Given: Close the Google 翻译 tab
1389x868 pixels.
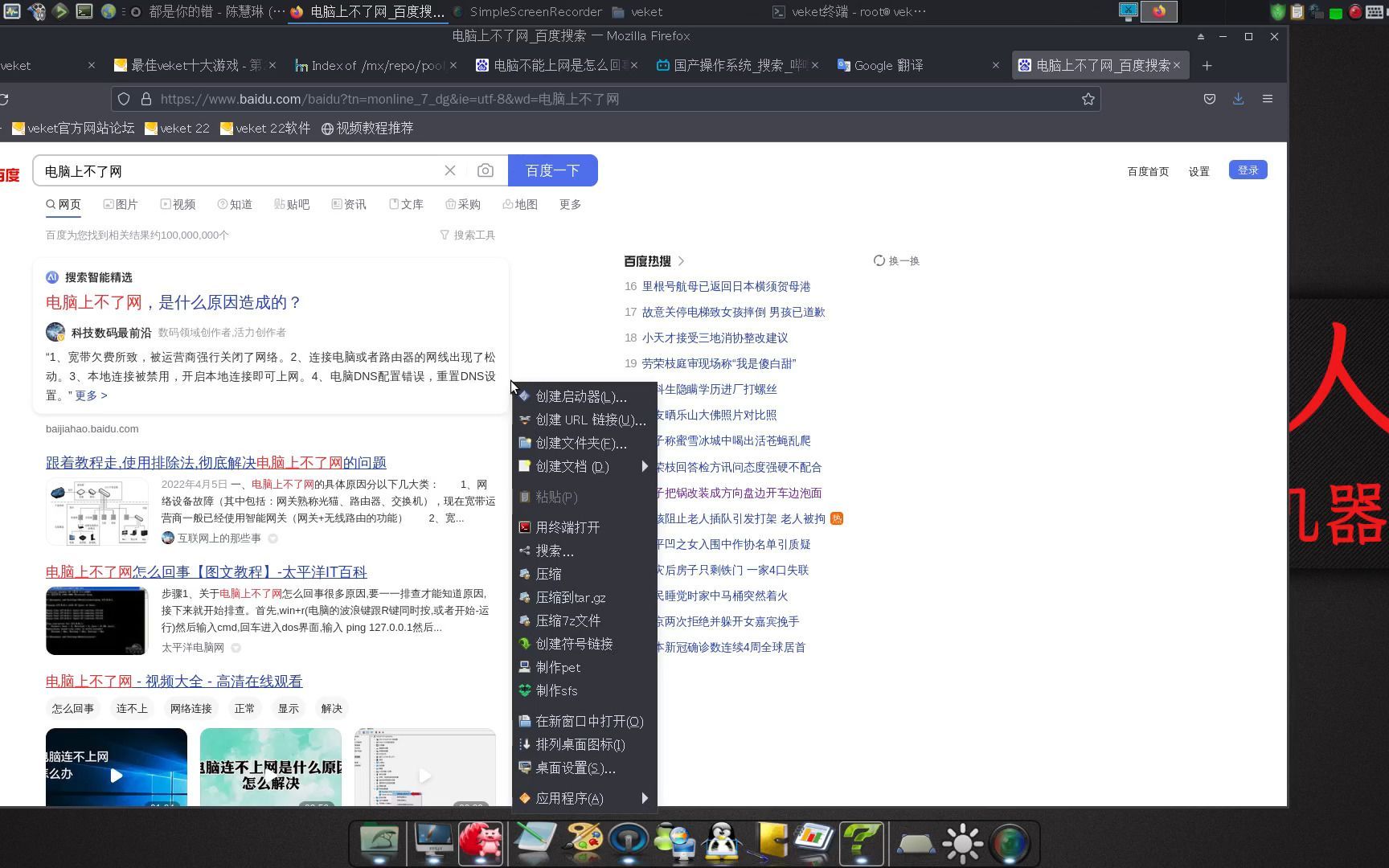Looking at the screenshot, I should click(996, 66).
